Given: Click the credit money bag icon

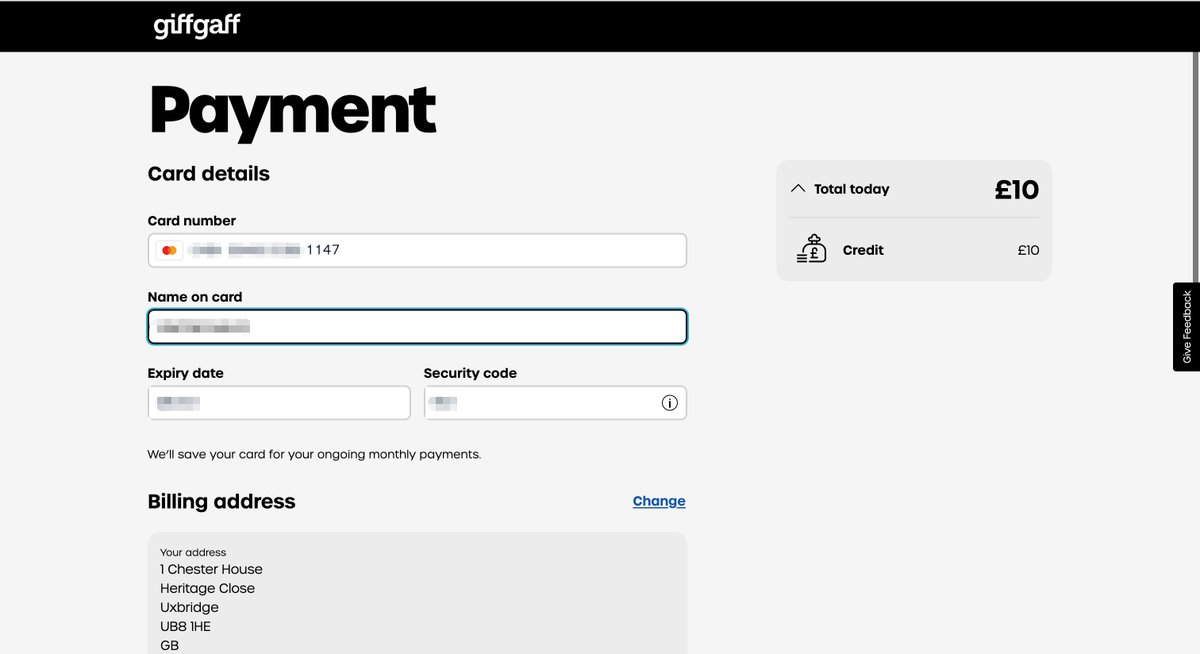Looking at the screenshot, I should click(x=812, y=249).
